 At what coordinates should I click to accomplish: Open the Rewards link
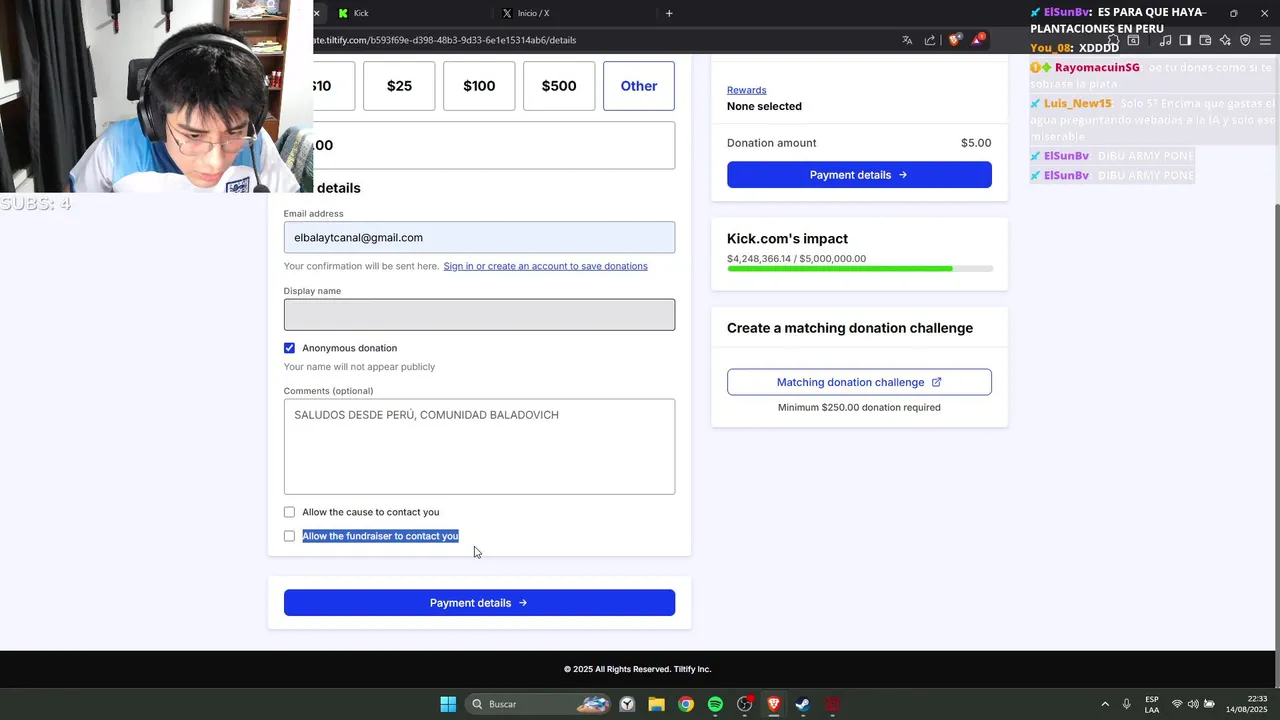(746, 90)
